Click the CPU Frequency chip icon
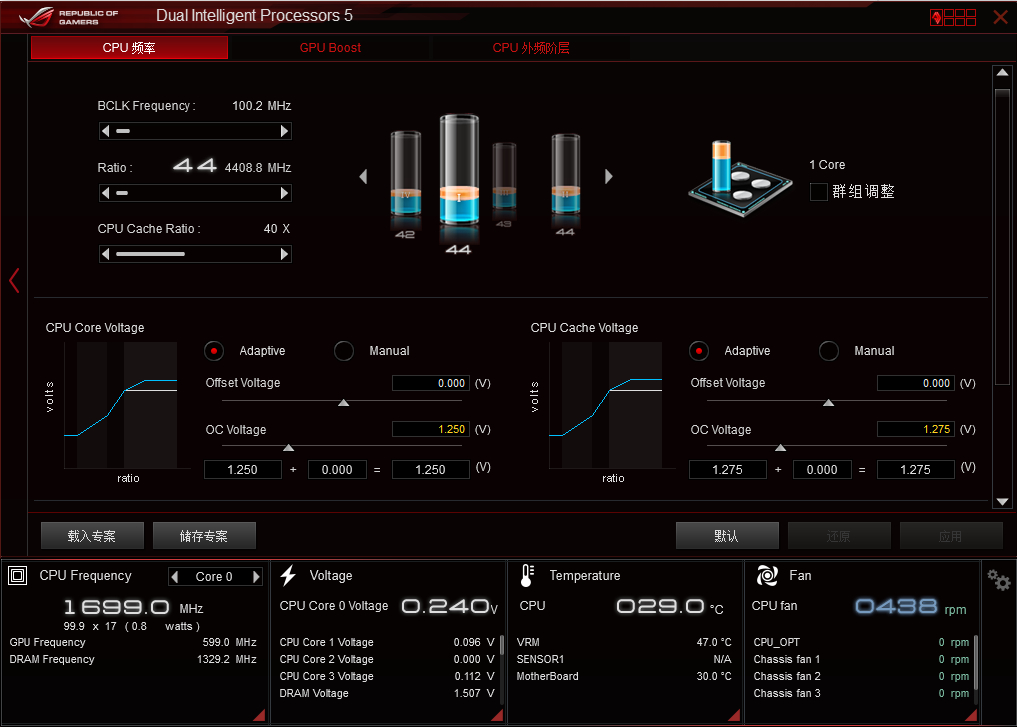 click(x=18, y=575)
